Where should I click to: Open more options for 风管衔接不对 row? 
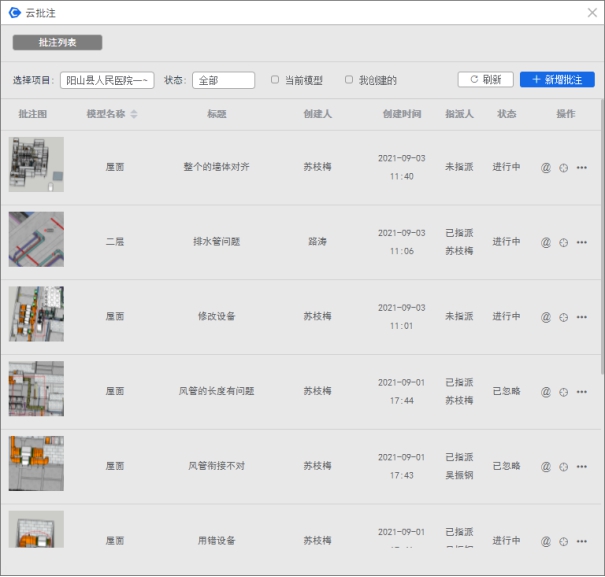[581, 466]
